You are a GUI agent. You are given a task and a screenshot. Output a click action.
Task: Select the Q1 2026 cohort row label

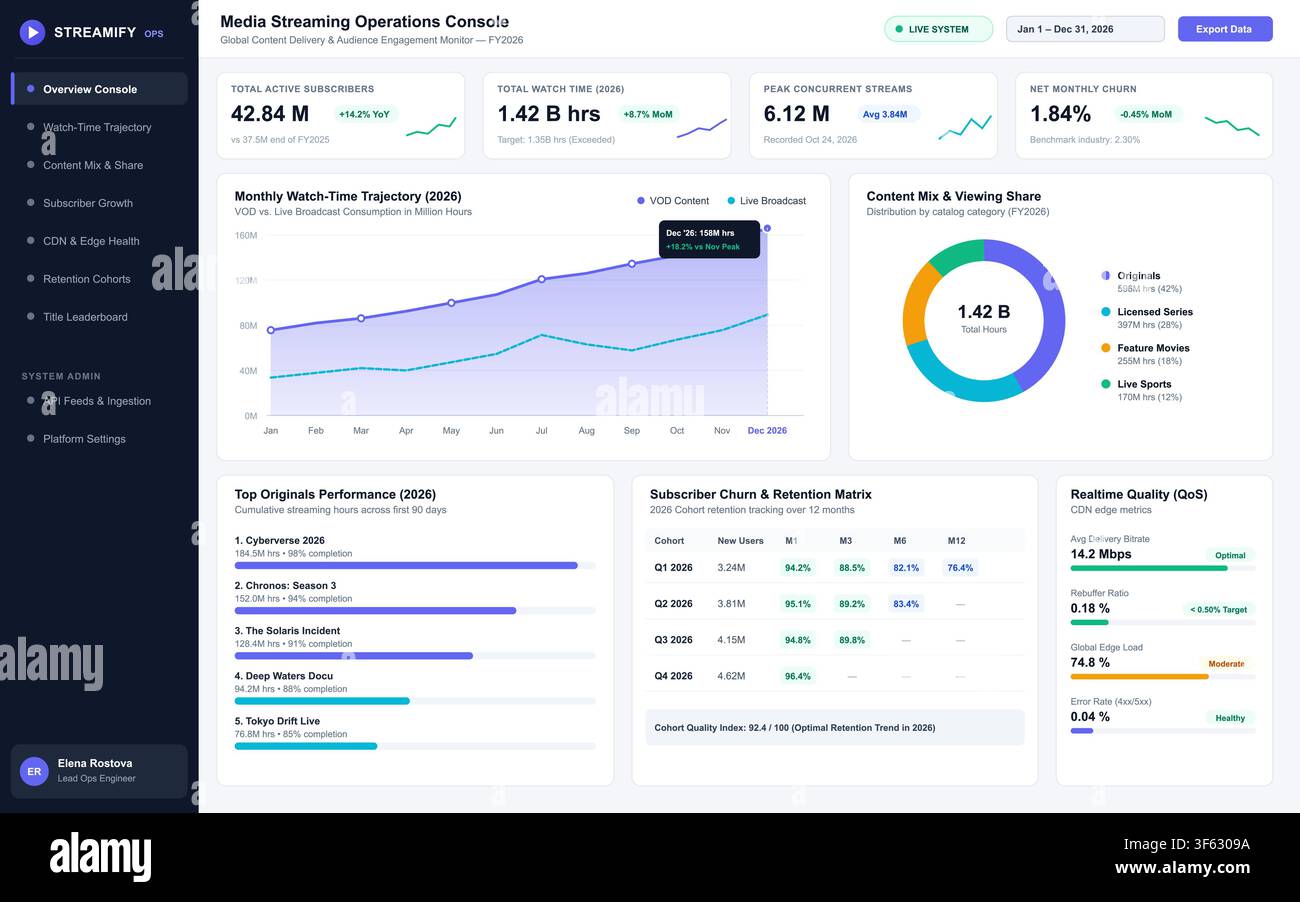674,567
